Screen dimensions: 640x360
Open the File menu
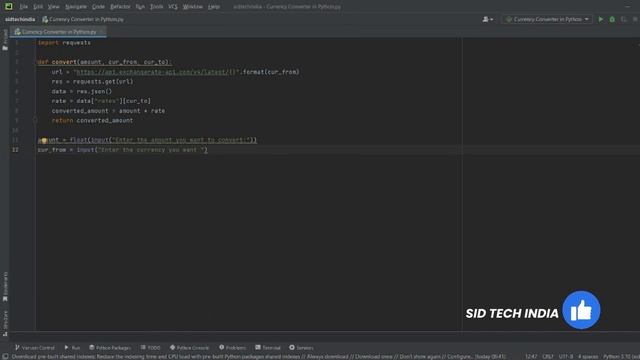coord(24,7)
